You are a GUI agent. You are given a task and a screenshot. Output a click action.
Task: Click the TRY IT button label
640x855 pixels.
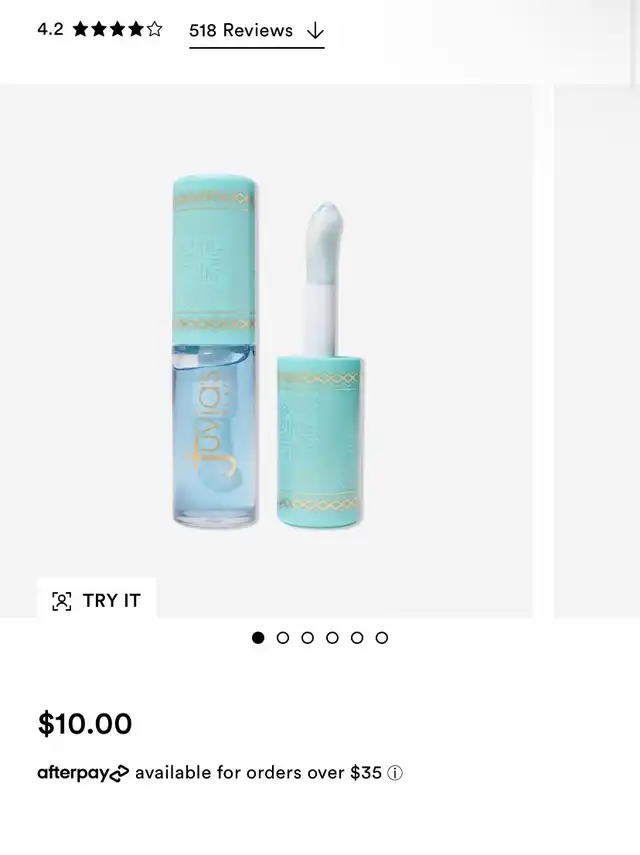112,600
